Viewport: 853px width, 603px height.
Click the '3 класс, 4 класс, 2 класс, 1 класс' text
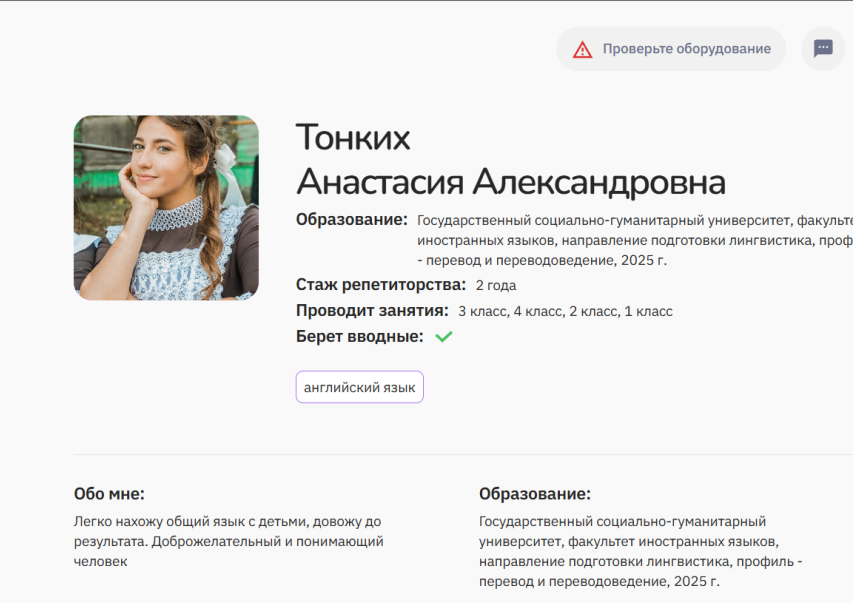(565, 311)
